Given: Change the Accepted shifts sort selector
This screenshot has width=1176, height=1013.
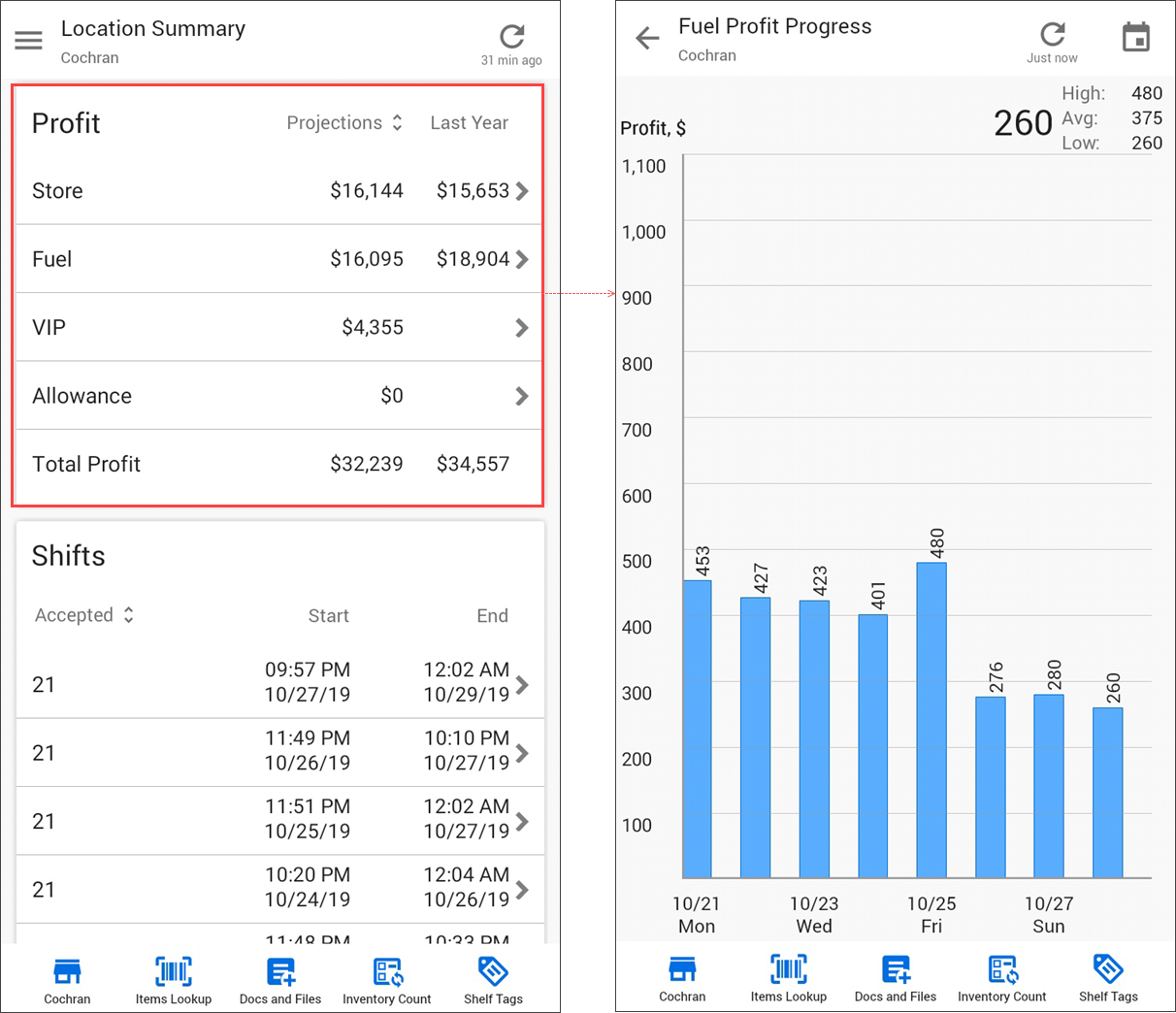Looking at the screenshot, I should [x=84, y=615].
